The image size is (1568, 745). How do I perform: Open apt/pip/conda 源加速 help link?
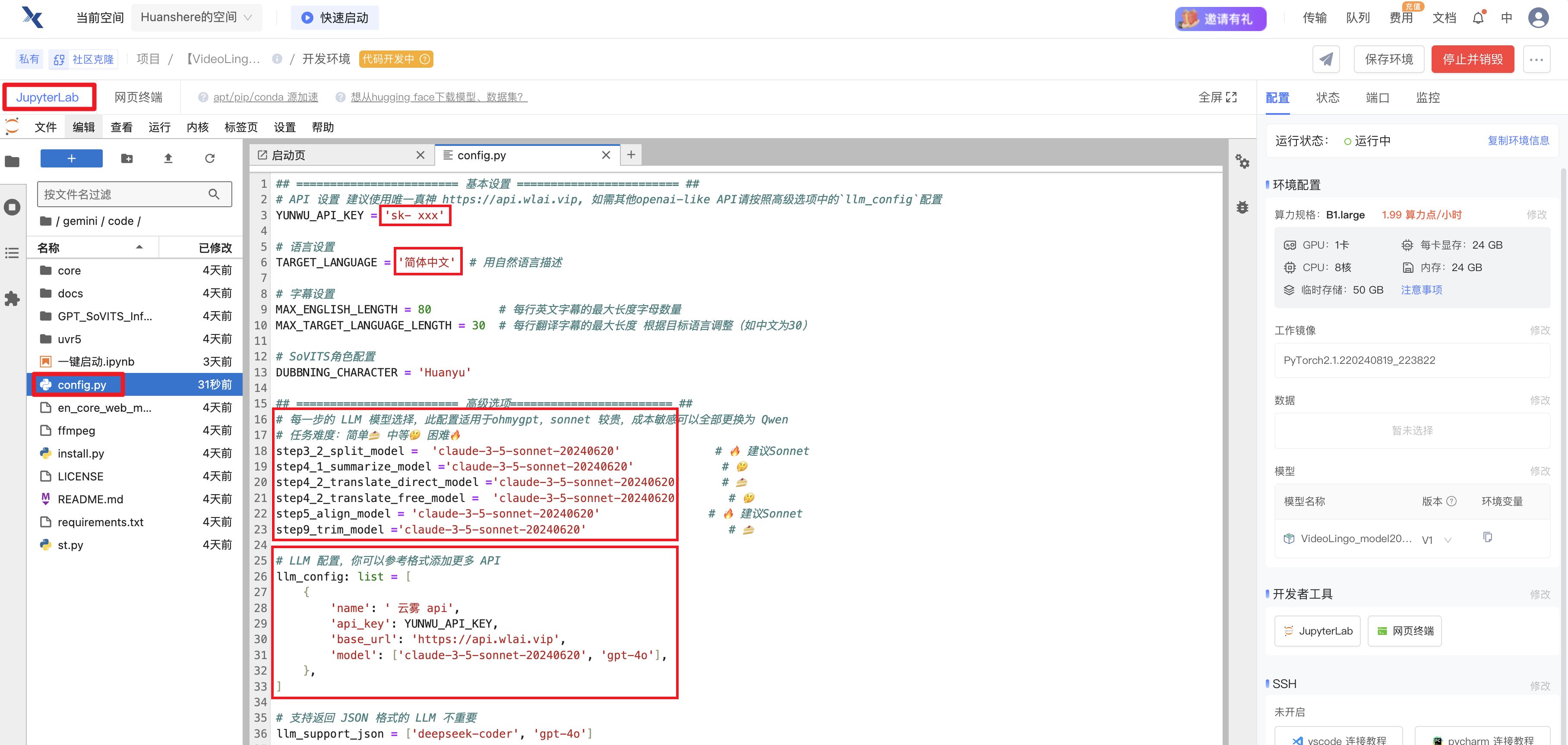point(266,97)
